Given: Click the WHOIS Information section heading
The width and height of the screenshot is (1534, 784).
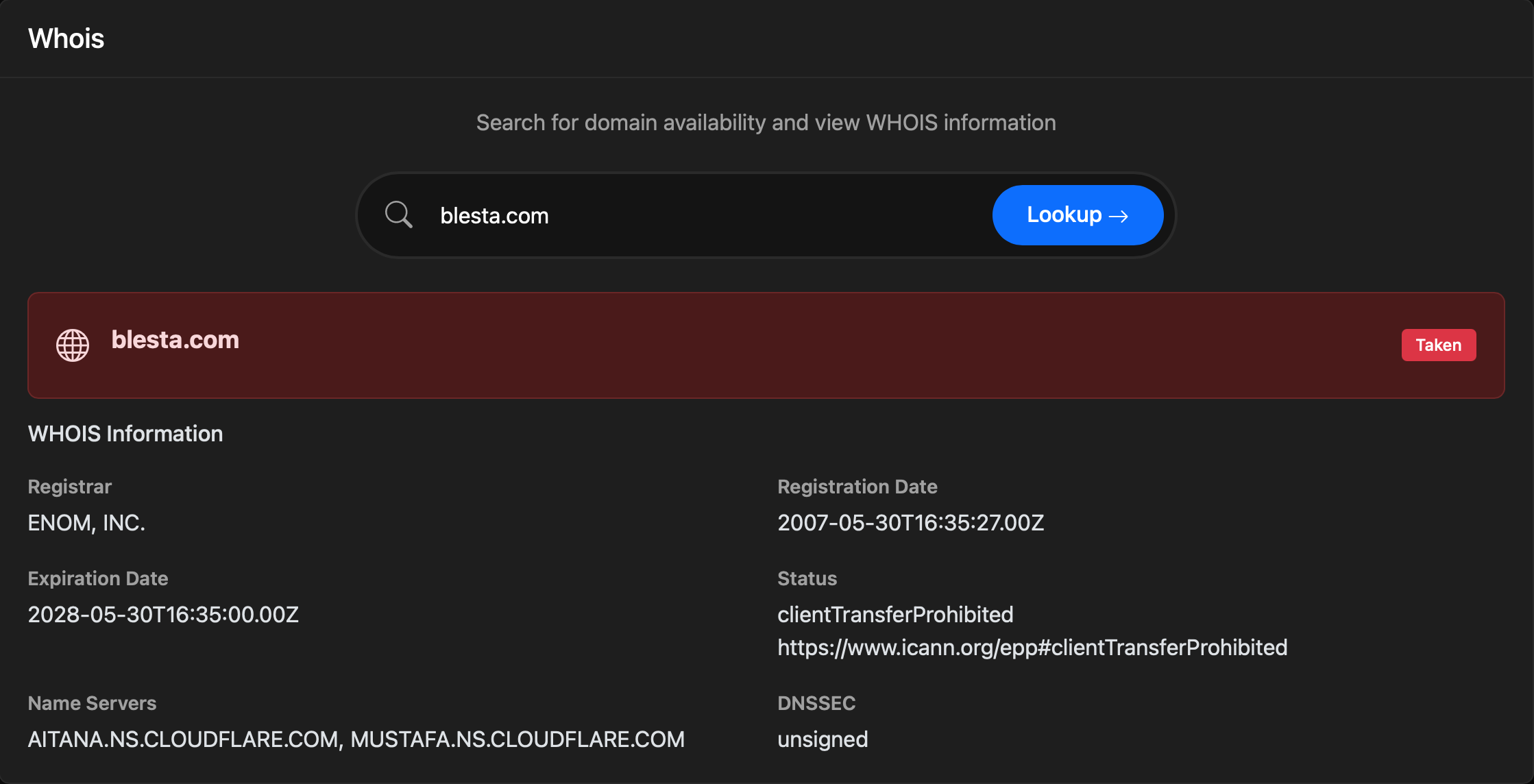Looking at the screenshot, I should tap(125, 434).
